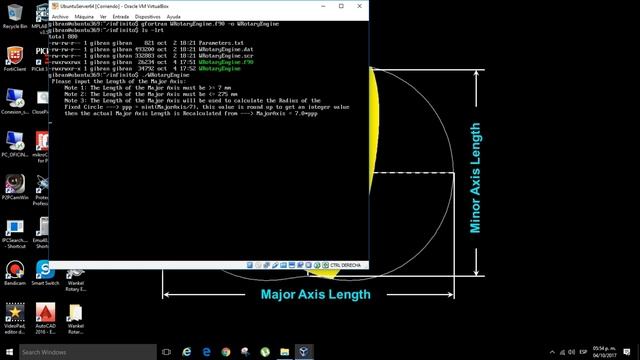
Task: Click the Parameters.txt filename in terminal
Action: point(221,43)
